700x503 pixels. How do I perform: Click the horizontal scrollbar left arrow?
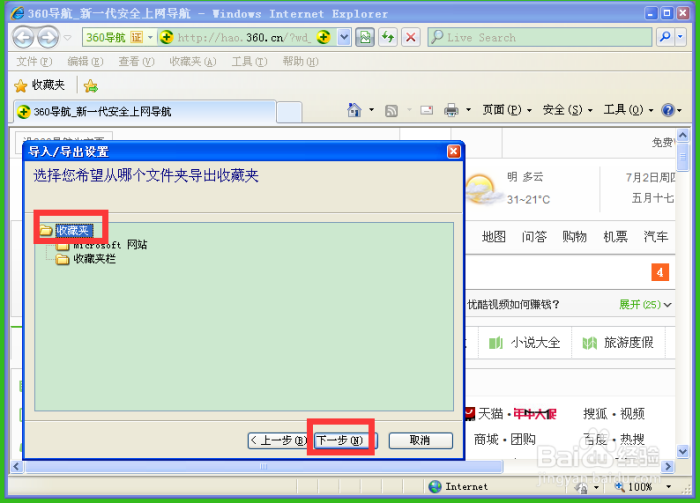(17, 467)
